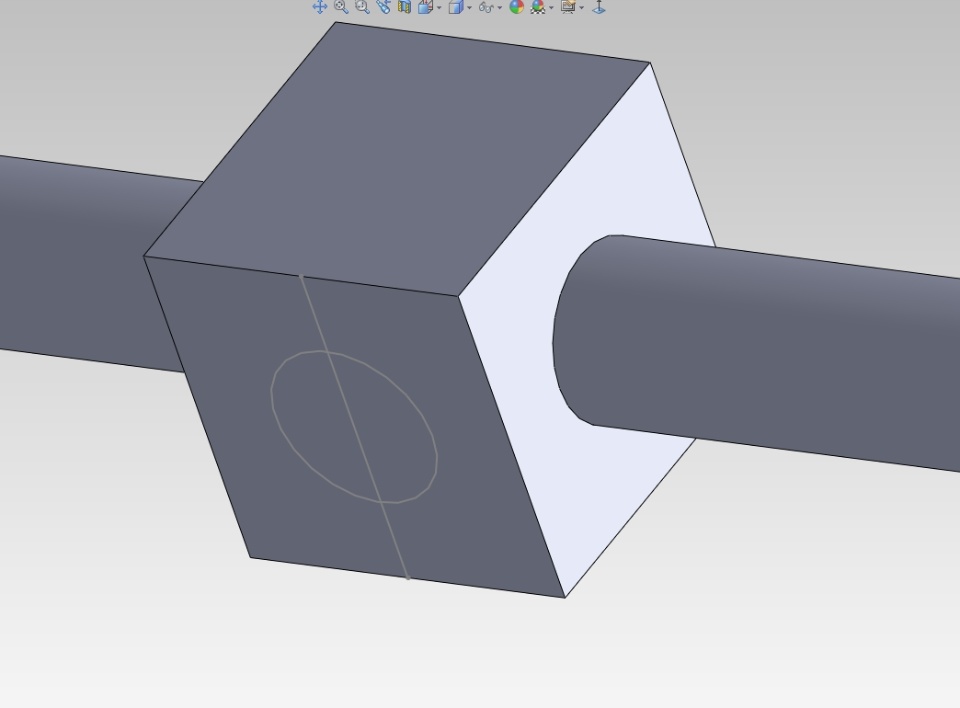
Task: Click the four-arrow pan icon in the view toolbar
Action: pyautogui.click(x=320, y=7)
